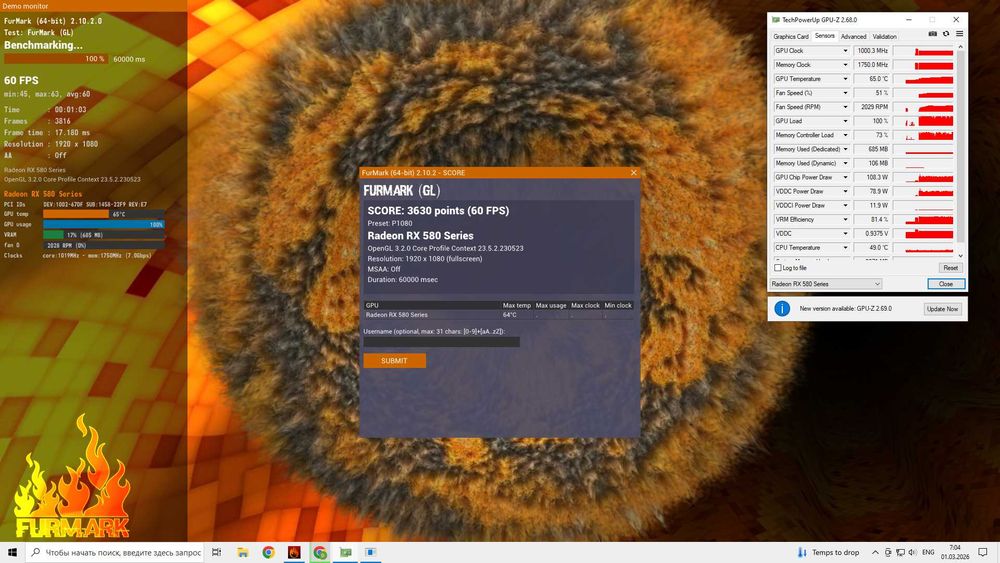Click GPU-Z screenshot camera icon
The height and width of the screenshot is (563, 1000).
tap(932, 34)
